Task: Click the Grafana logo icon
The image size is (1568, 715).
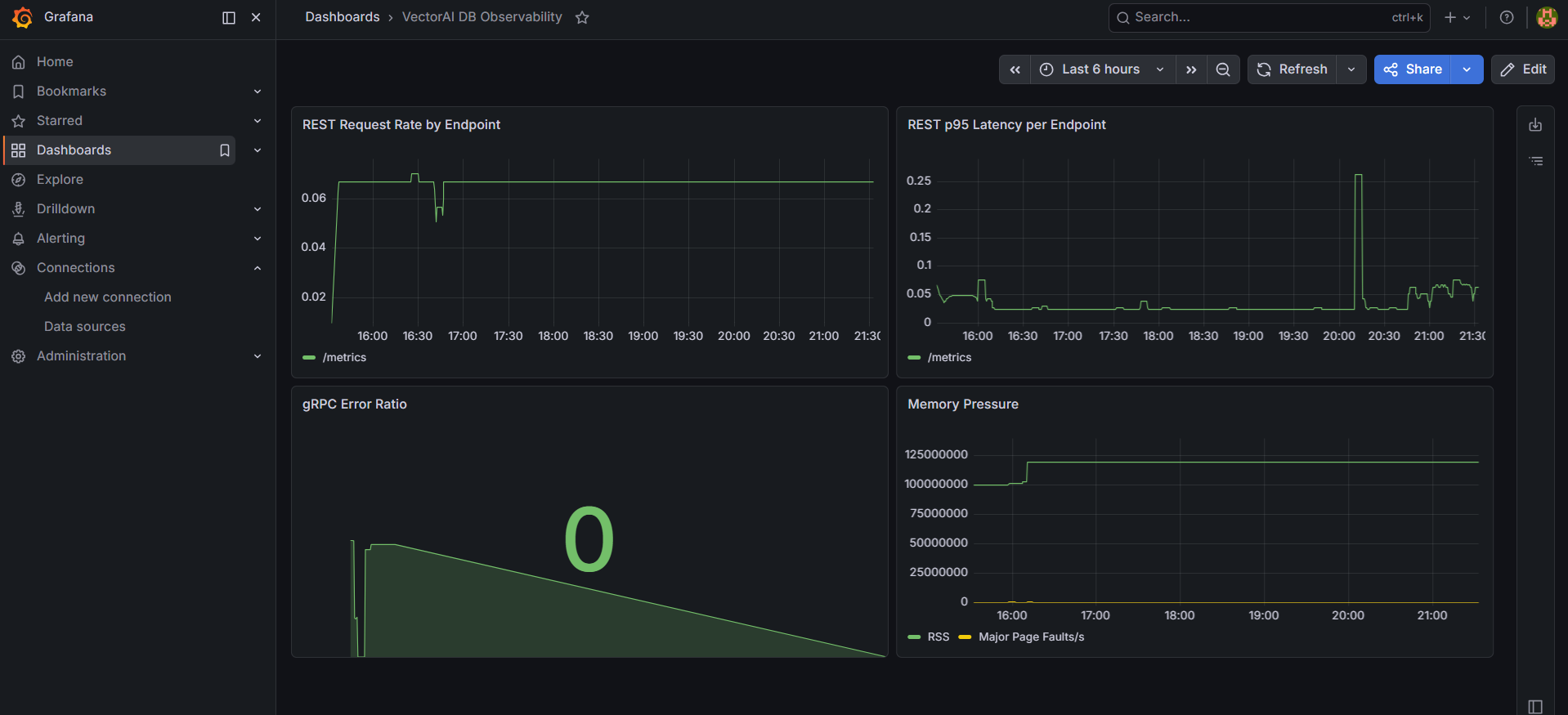Action: pyautogui.click(x=22, y=17)
